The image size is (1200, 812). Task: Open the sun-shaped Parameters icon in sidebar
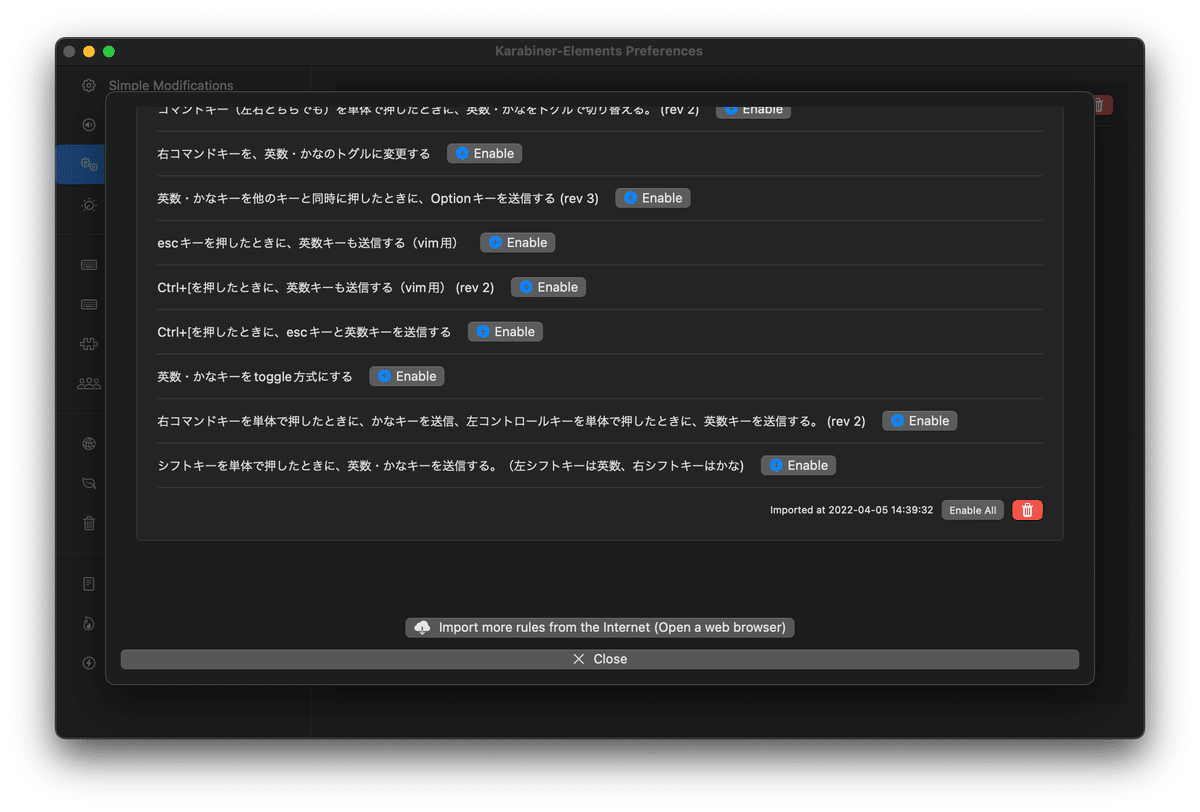[x=89, y=204]
